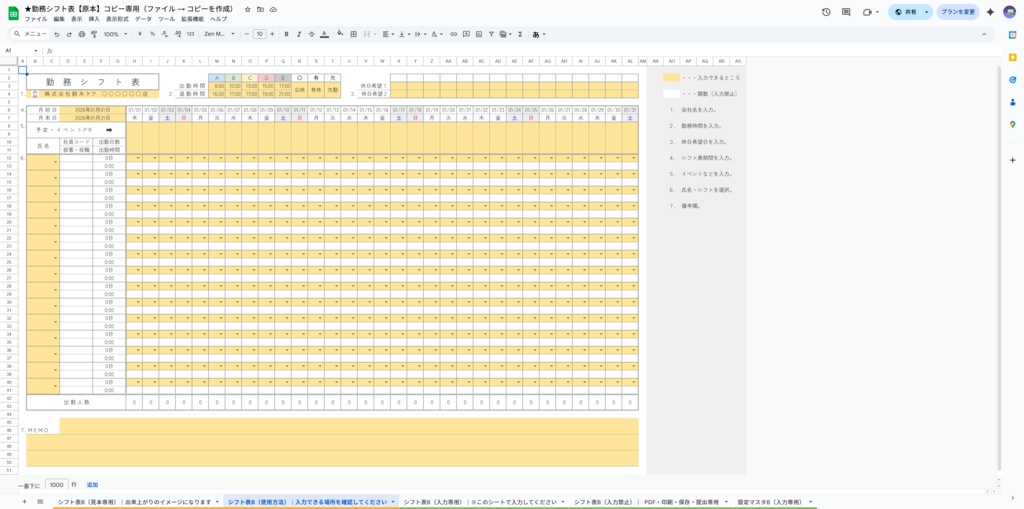1024x509 pixels.
Task: Open the user account avatar
Action: tap(1010, 12)
